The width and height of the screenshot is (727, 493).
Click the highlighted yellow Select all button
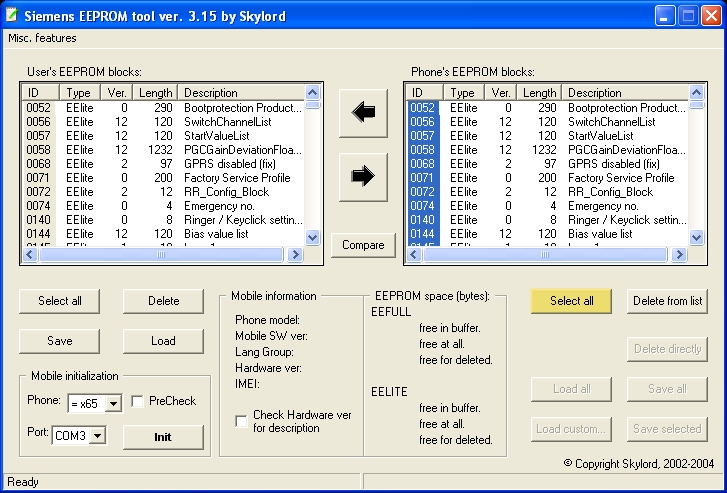pyautogui.click(x=571, y=301)
